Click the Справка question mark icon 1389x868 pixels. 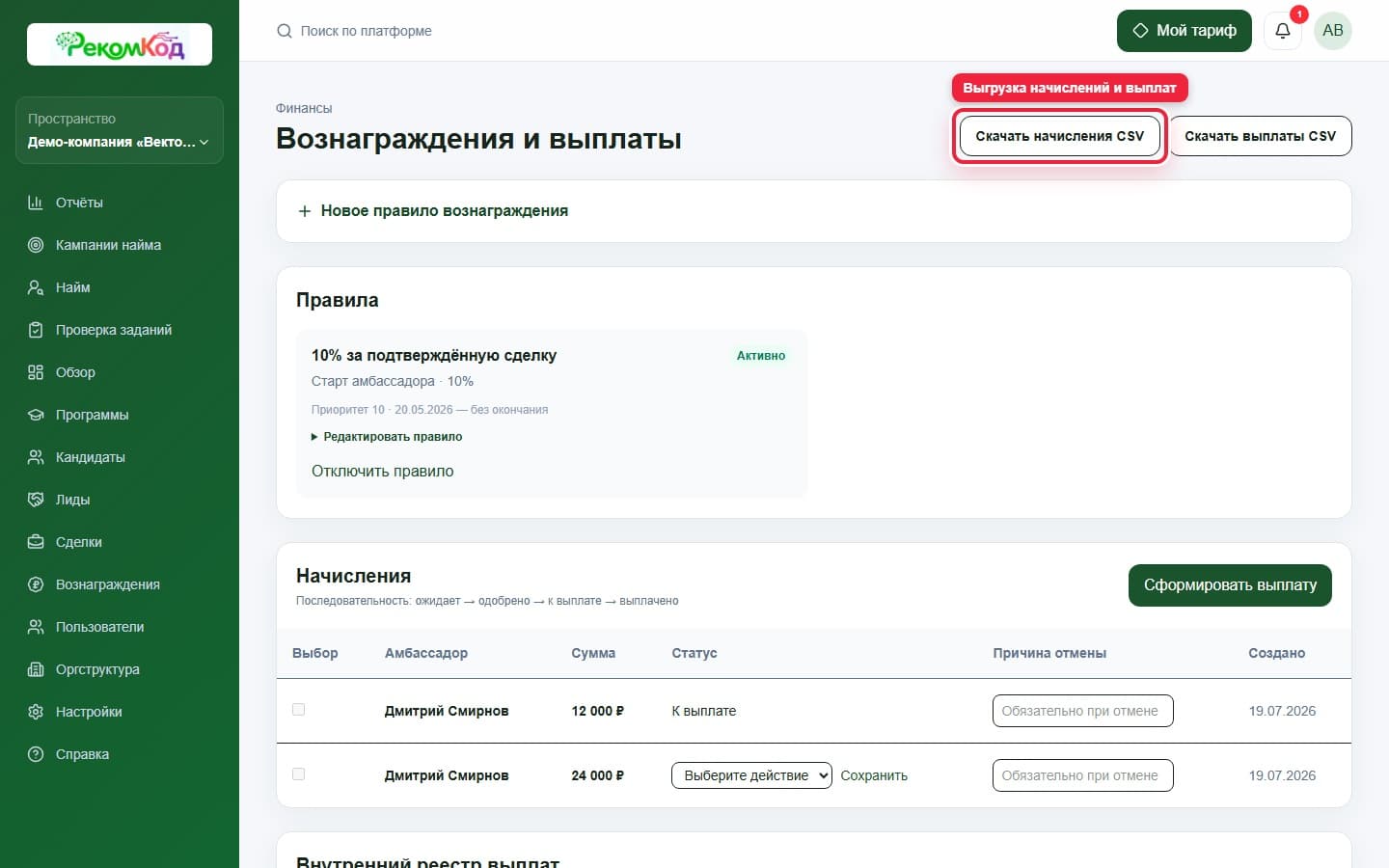coord(36,754)
